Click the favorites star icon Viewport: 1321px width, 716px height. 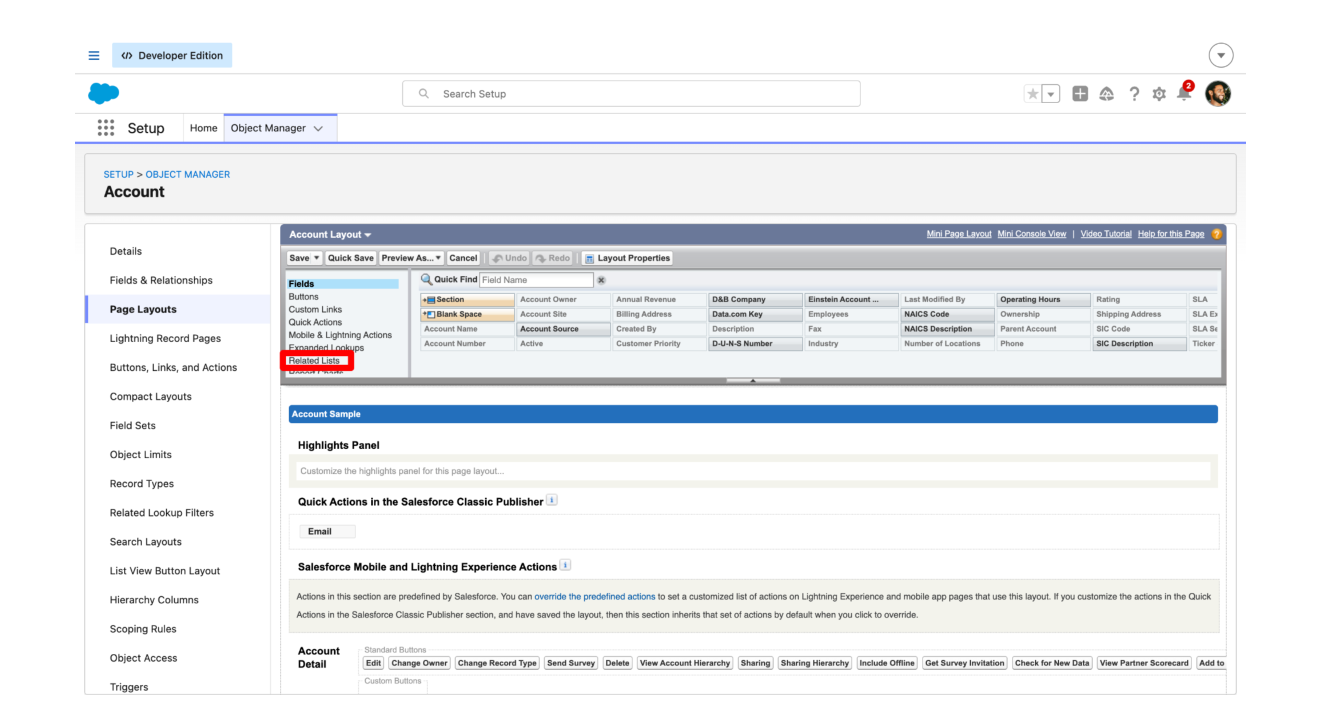(1034, 93)
